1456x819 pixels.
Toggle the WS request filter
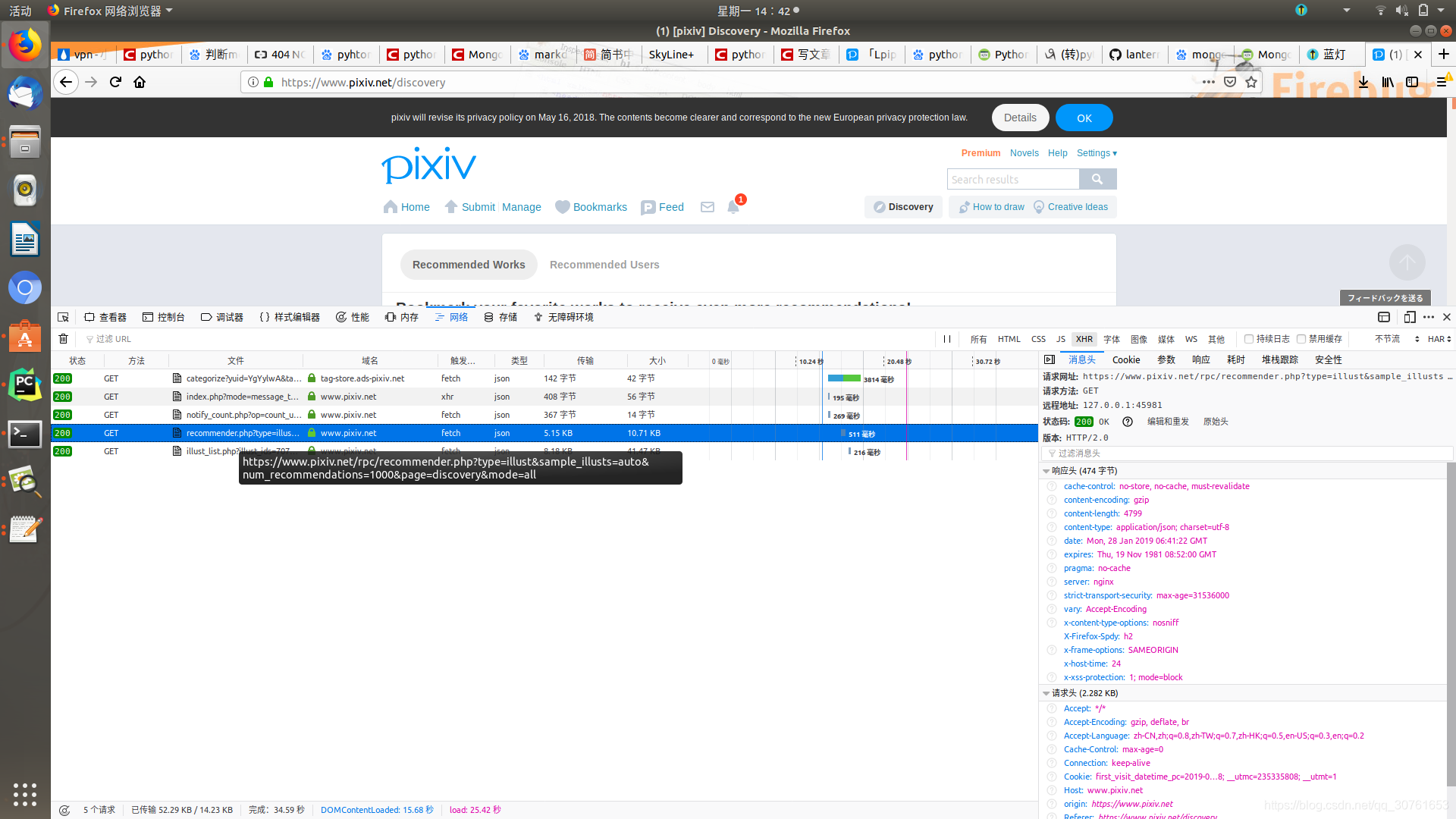(1191, 339)
